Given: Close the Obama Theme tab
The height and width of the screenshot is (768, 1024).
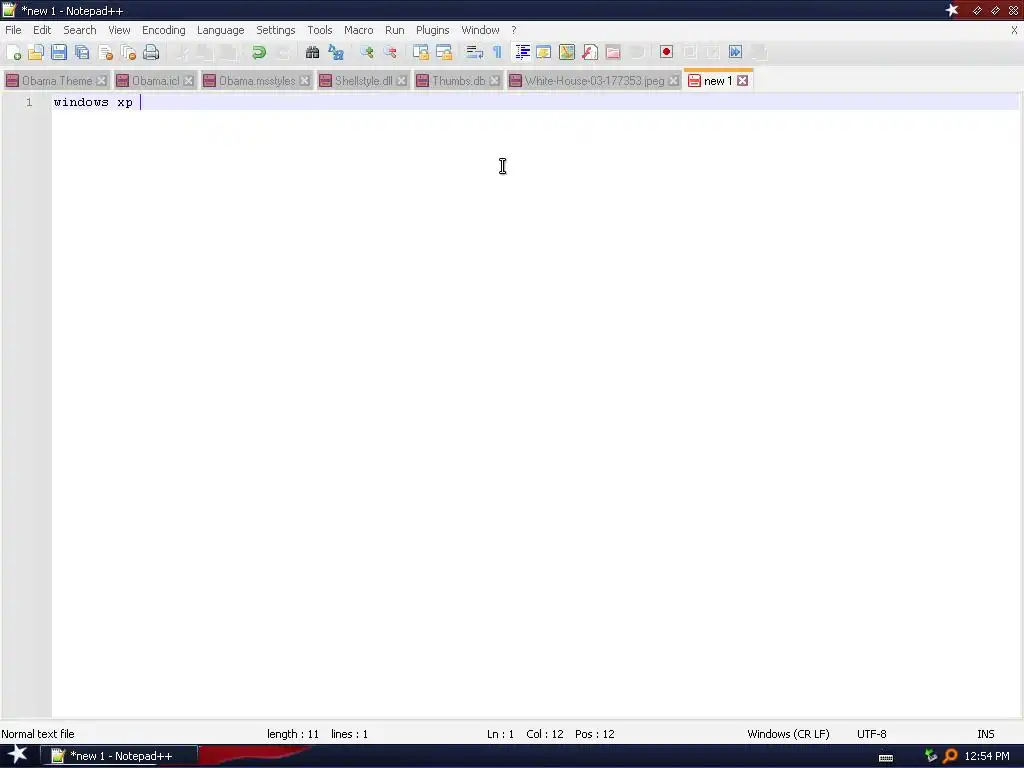Looking at the screenshot, I should [x=101, y=81].
